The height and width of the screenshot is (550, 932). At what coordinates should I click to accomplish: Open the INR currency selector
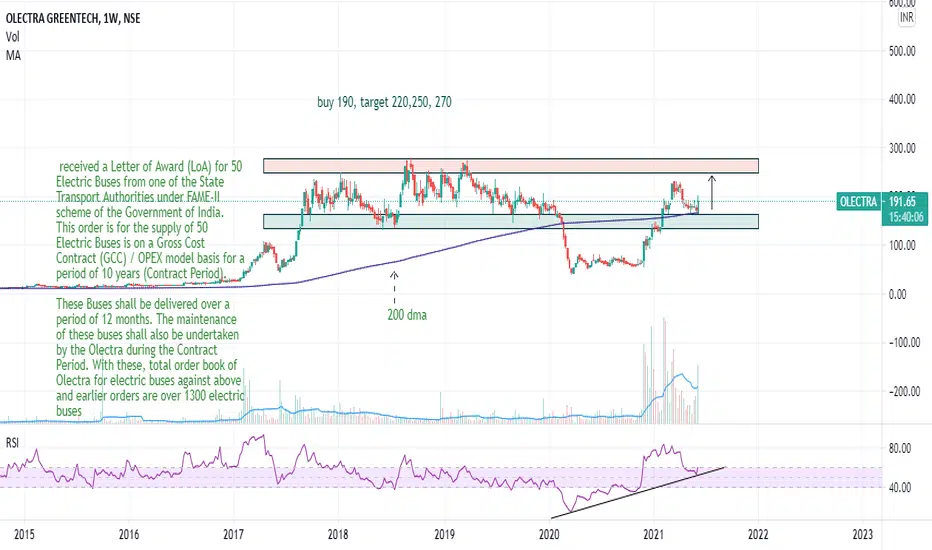(x=906, y=17)
